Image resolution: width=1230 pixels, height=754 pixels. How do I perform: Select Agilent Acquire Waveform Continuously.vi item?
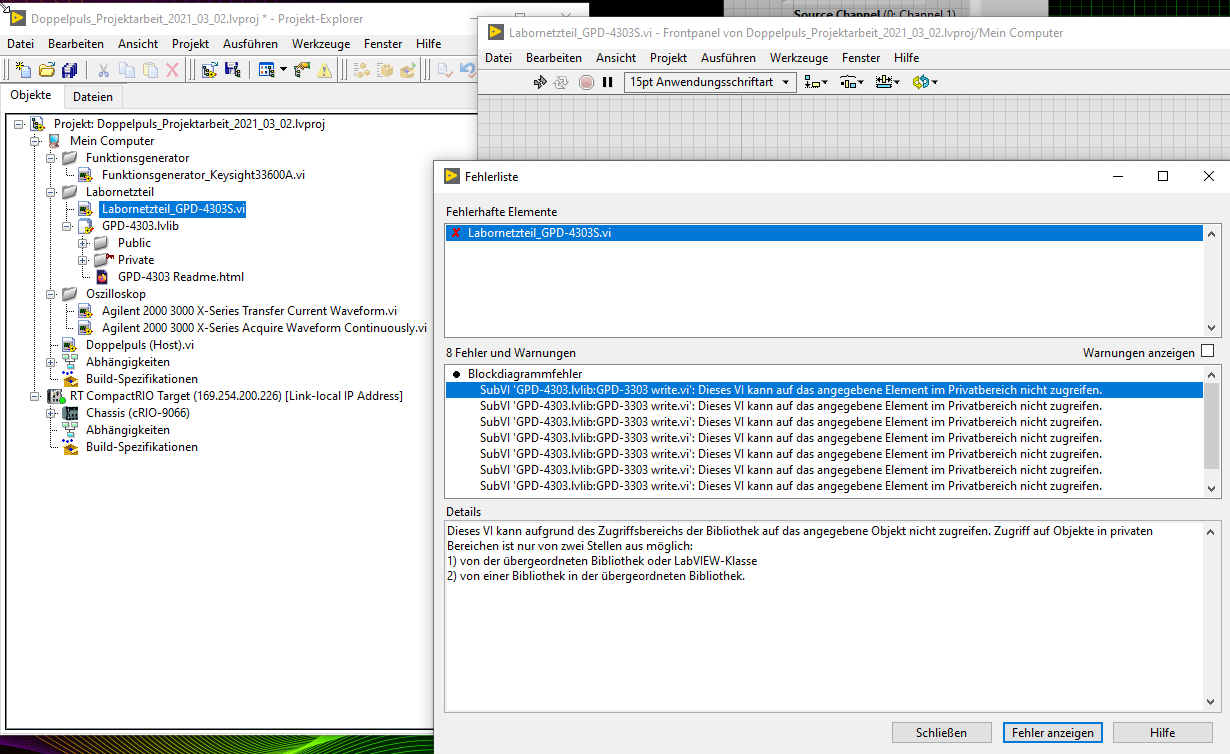[264, 328]
